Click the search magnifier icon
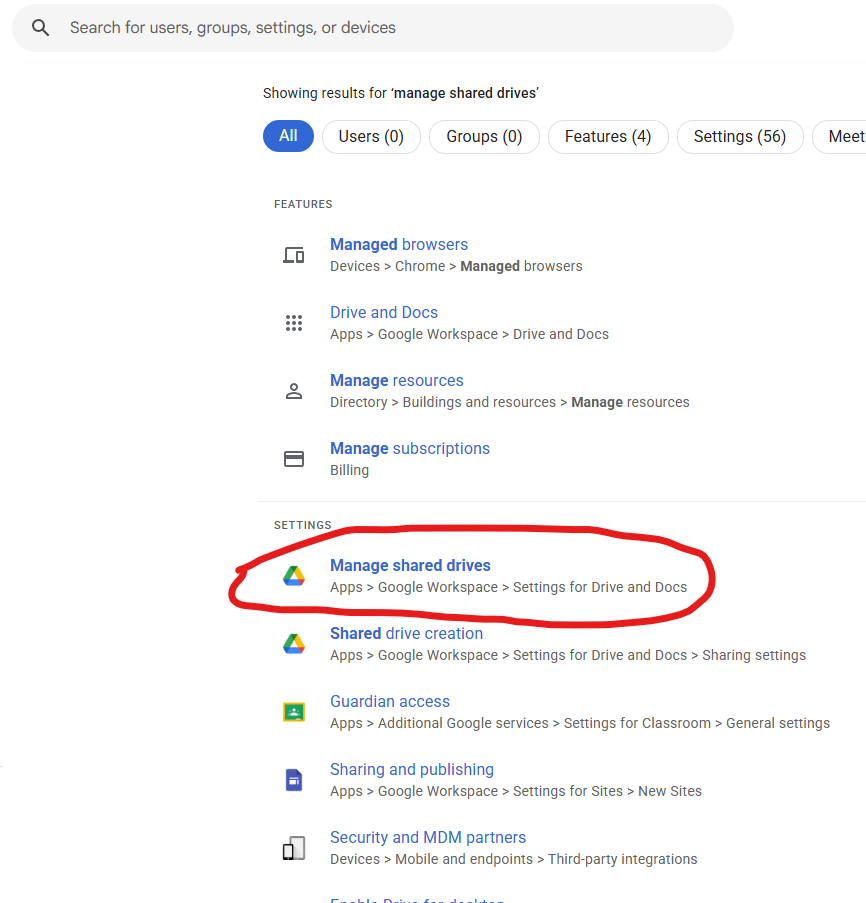Image resolution: width=866 pixels, height=903 pixels. pyautogui.click(x=40, y=28)
